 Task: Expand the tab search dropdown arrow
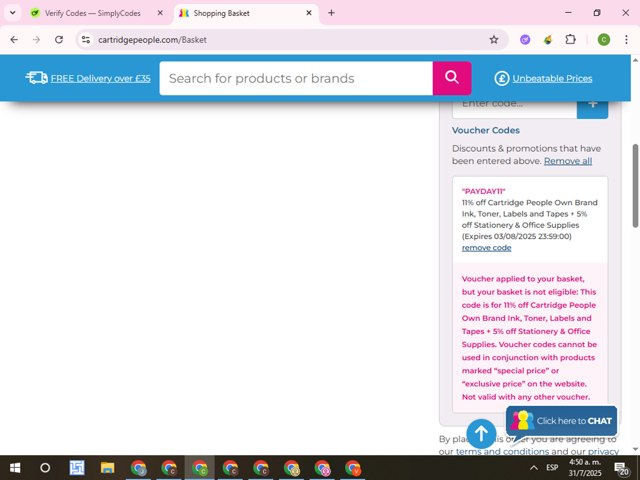click(13, 13)
